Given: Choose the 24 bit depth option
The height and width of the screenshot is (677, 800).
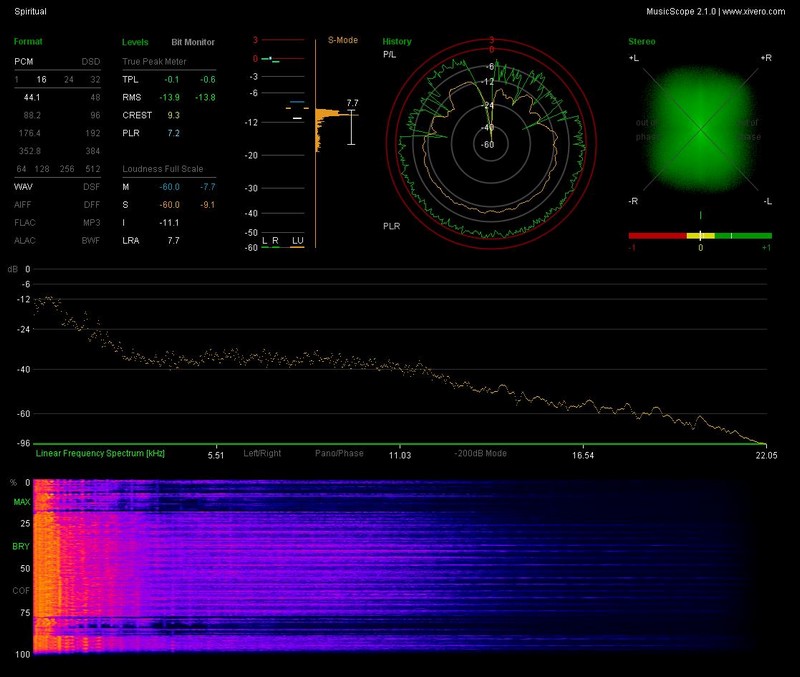Looking at the screenshot, I should click(68, 80).
